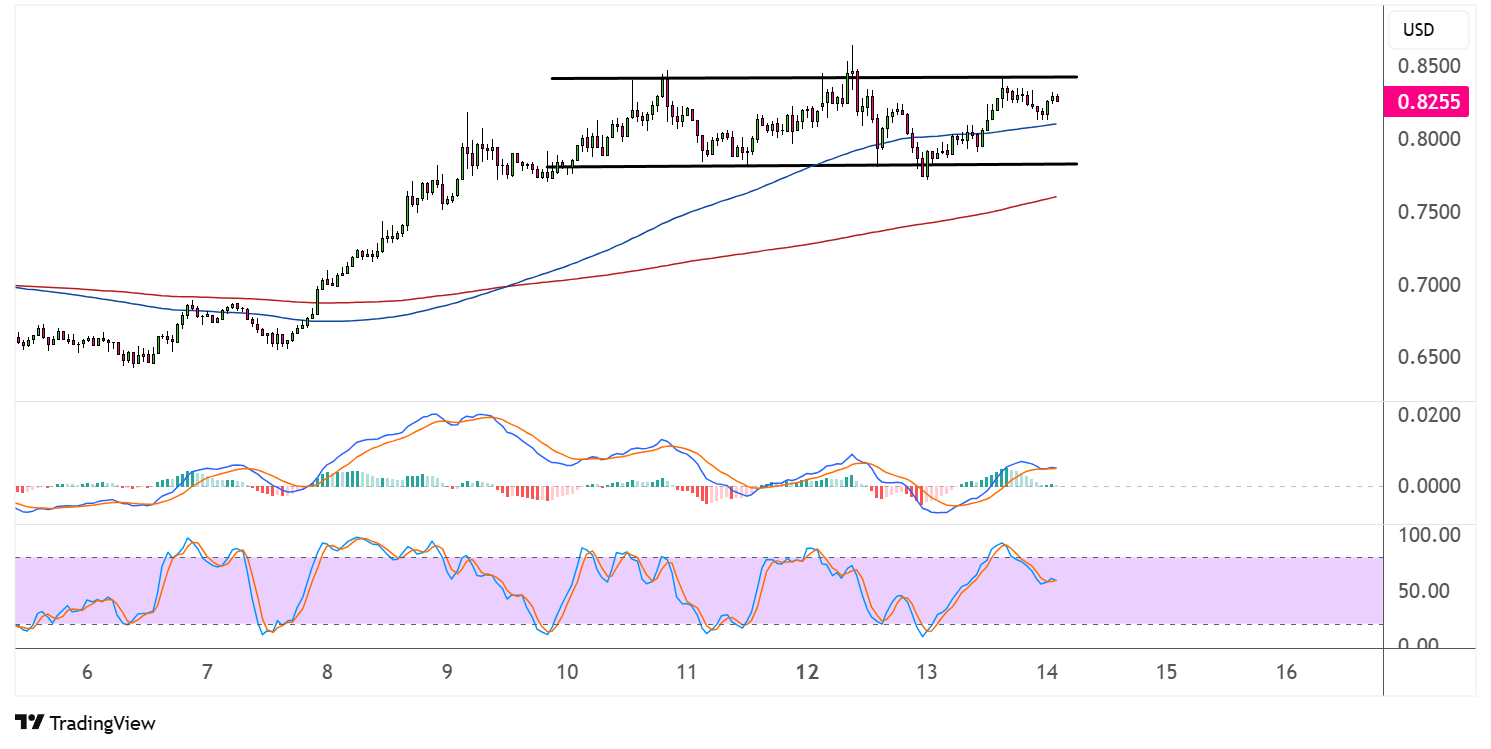Click the purple stochastic band area

[x=698, y=590]
